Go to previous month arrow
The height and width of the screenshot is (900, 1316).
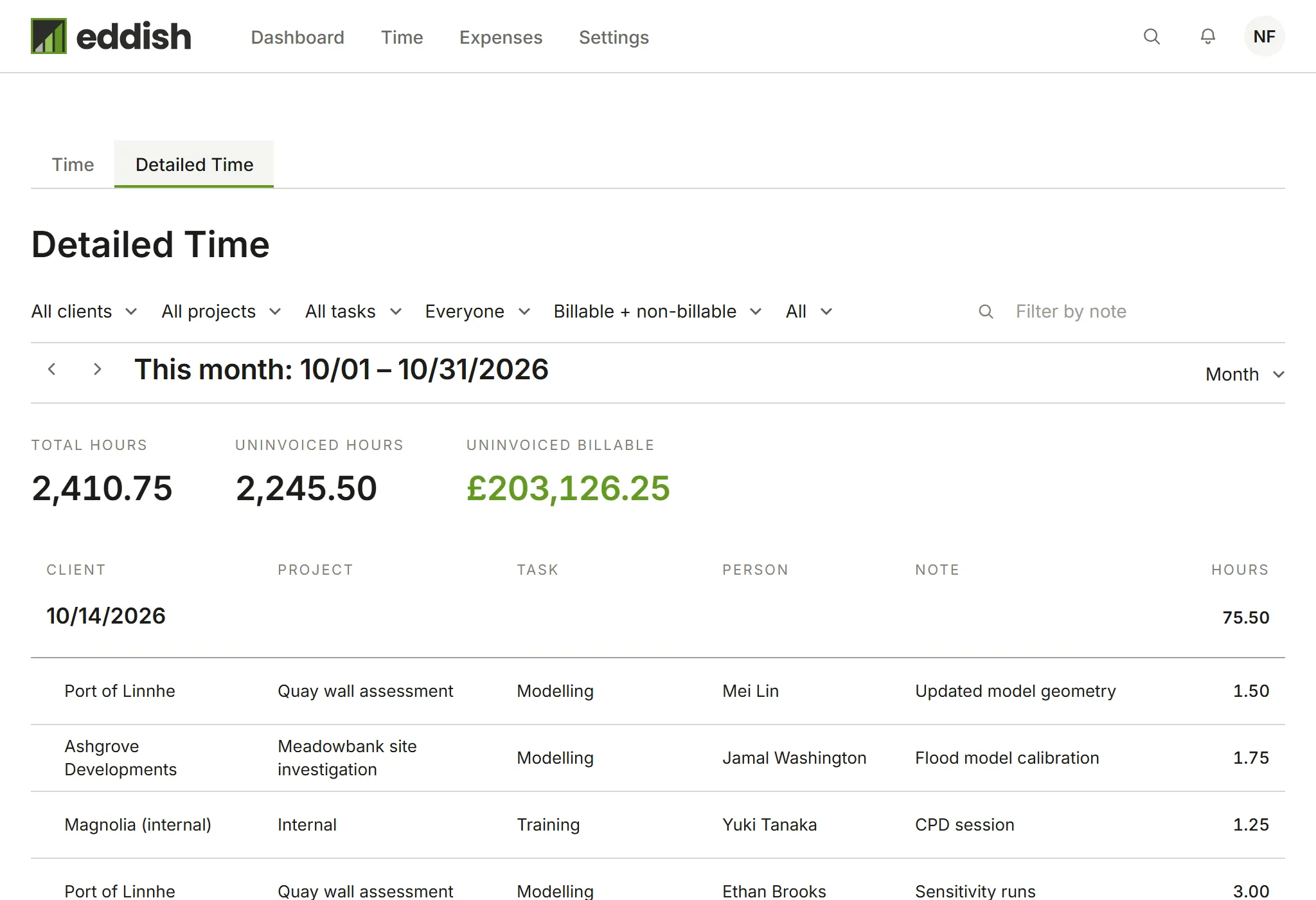point(52,369)
